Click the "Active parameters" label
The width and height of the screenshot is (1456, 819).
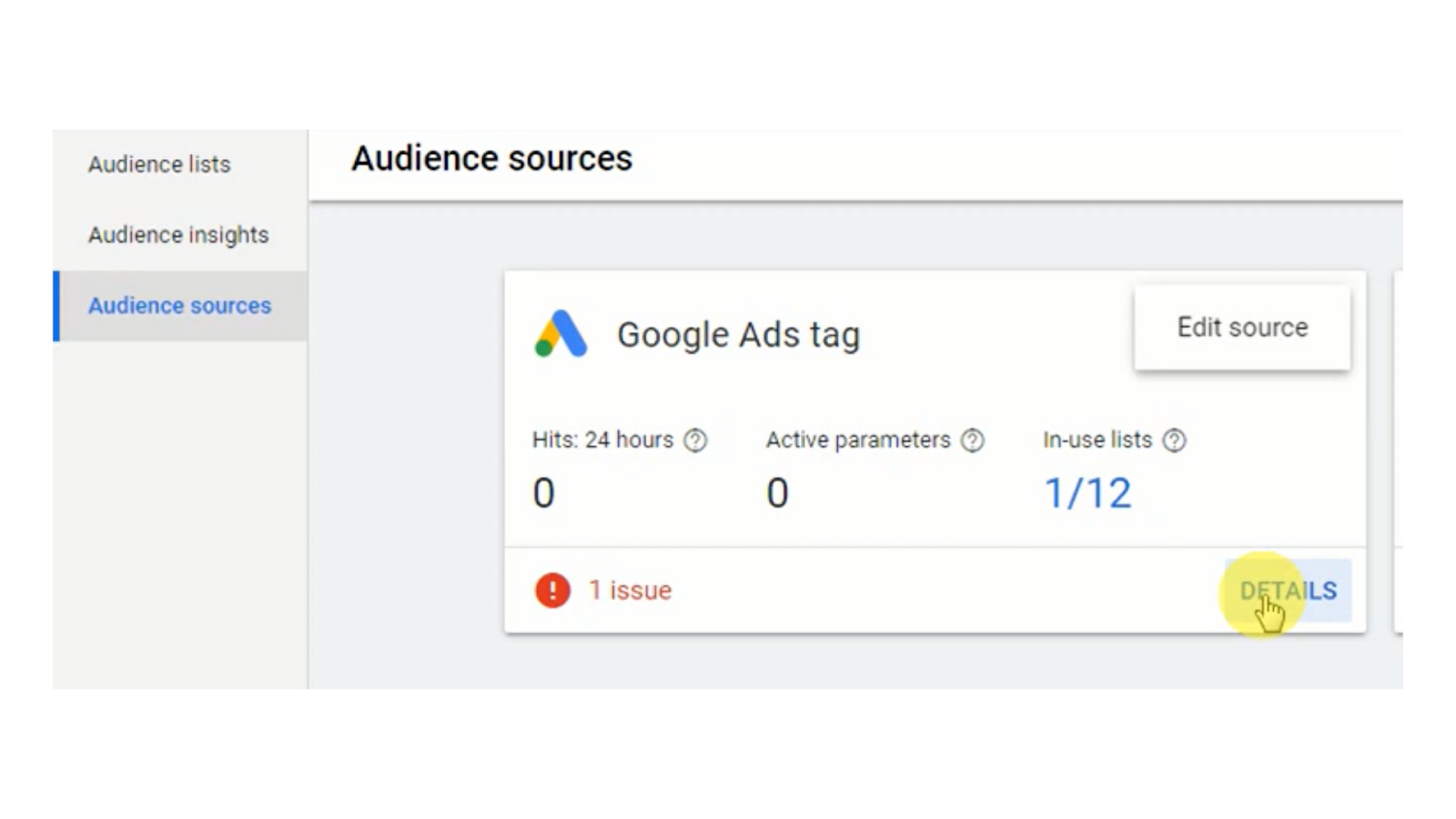[858, 440]
